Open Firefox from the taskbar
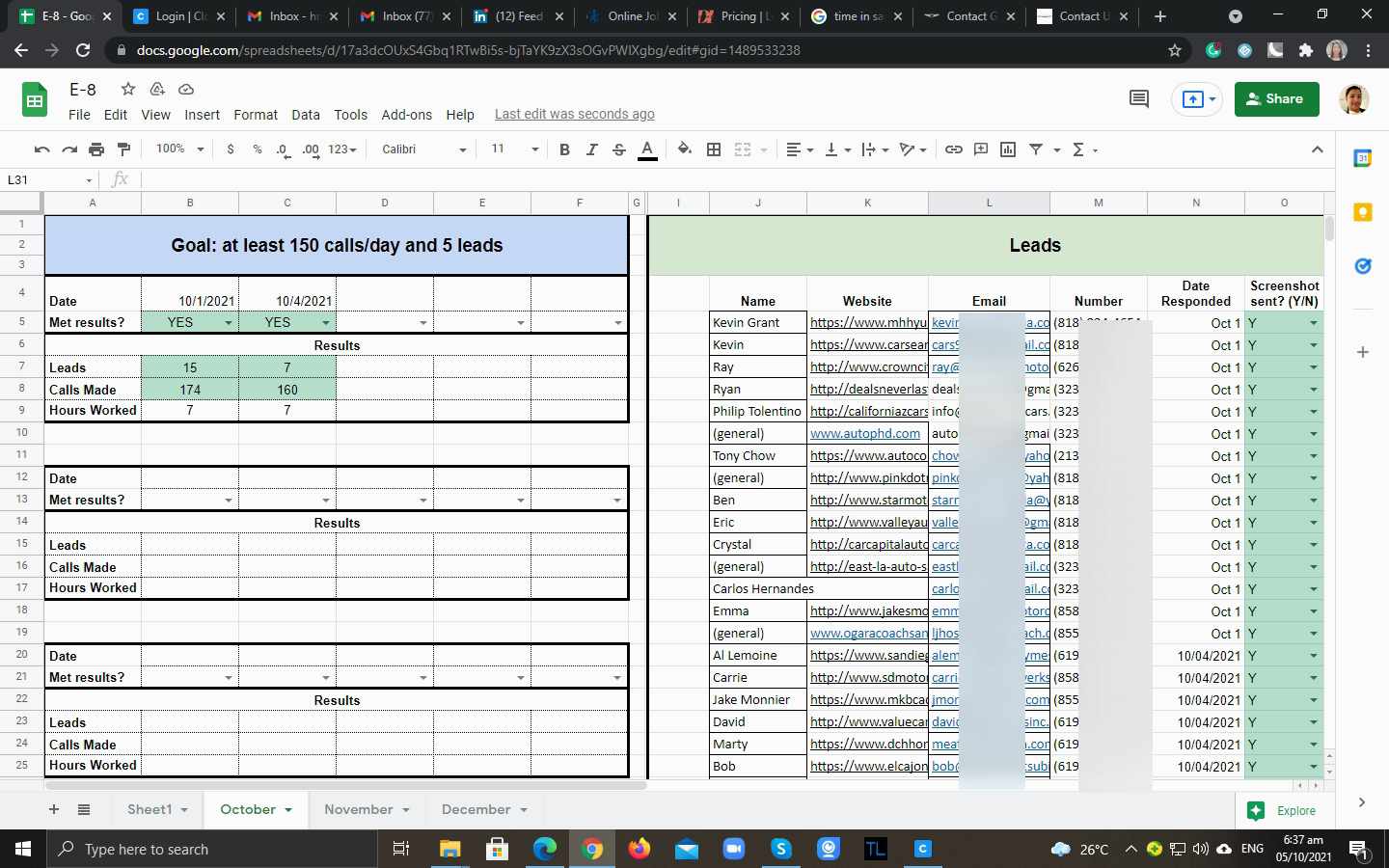 [639, 849]
